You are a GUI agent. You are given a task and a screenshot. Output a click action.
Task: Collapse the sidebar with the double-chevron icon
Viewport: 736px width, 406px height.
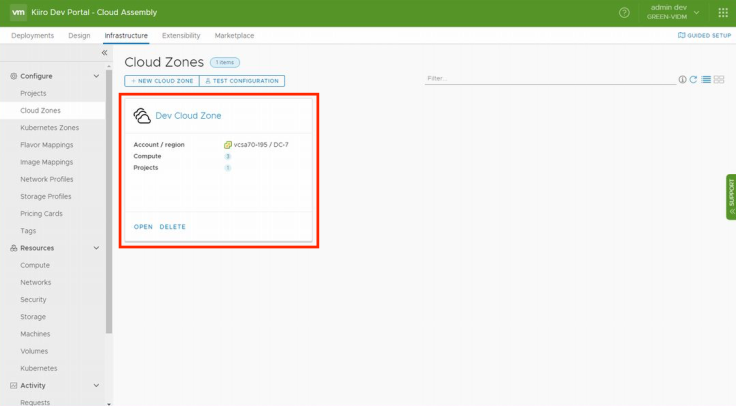[x=104, y=53]
